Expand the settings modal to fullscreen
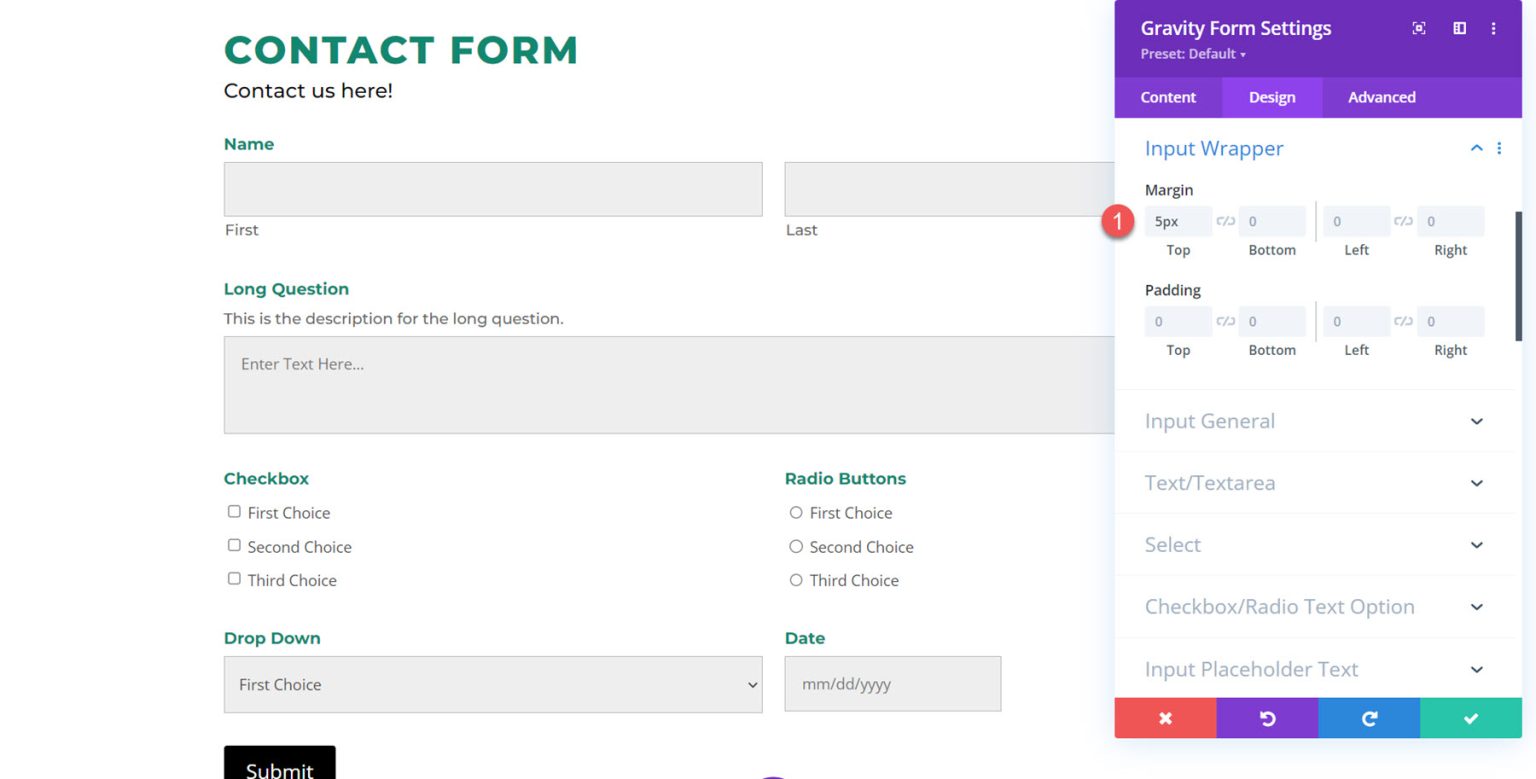The width and height of the screenshot is (1536, 779). pyautogui.click(x=1419, y=28)
